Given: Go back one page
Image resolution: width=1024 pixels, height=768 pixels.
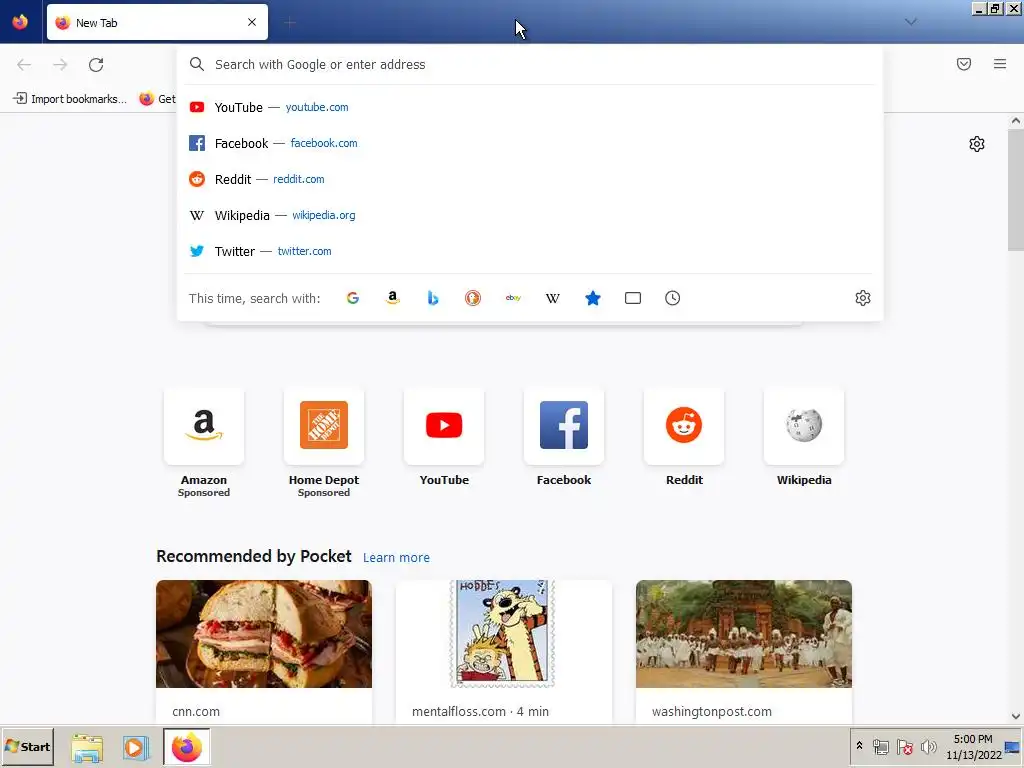Looking at the screenshot, I should (24, 65).
